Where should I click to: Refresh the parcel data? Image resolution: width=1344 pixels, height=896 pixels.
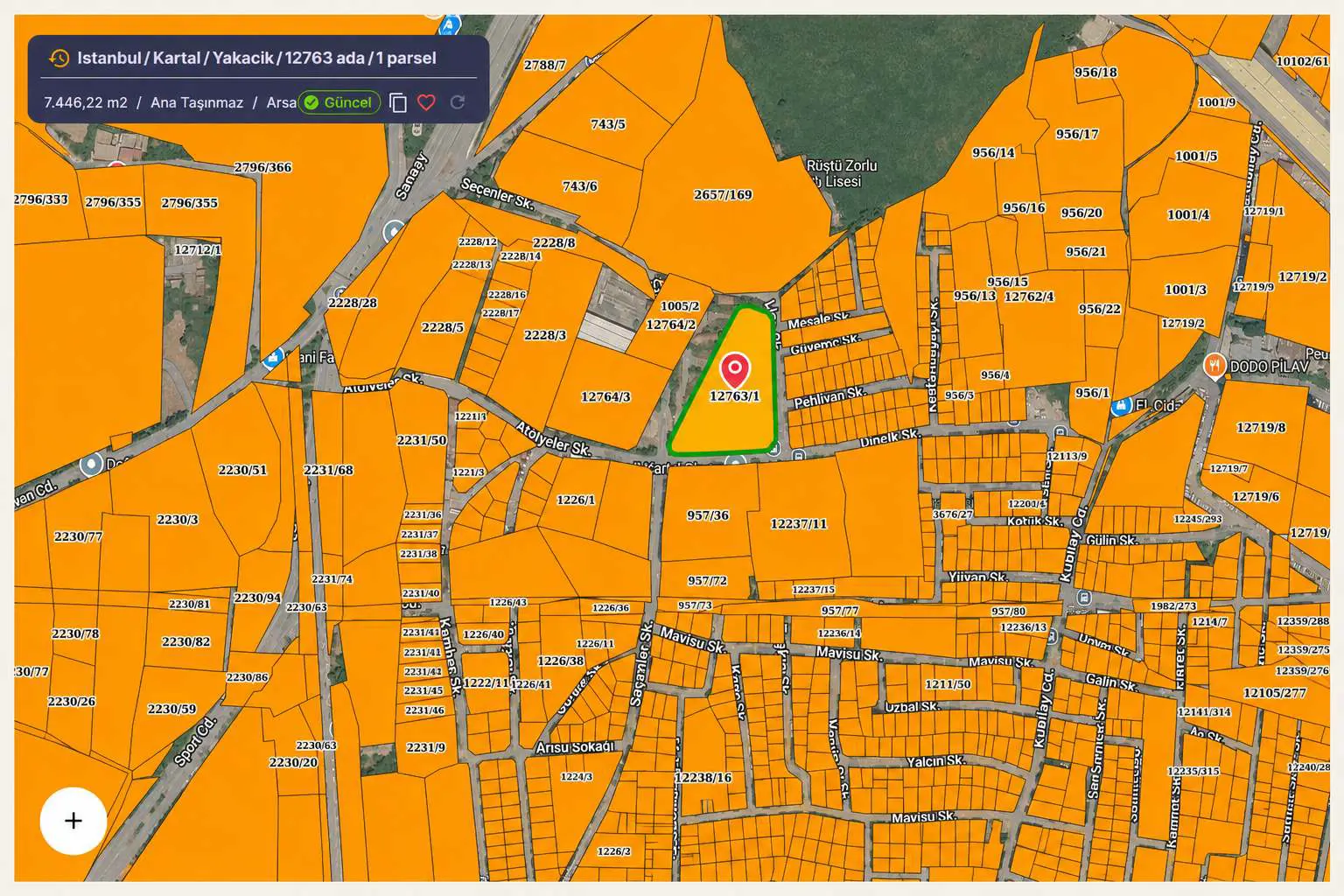coord(457,102)
